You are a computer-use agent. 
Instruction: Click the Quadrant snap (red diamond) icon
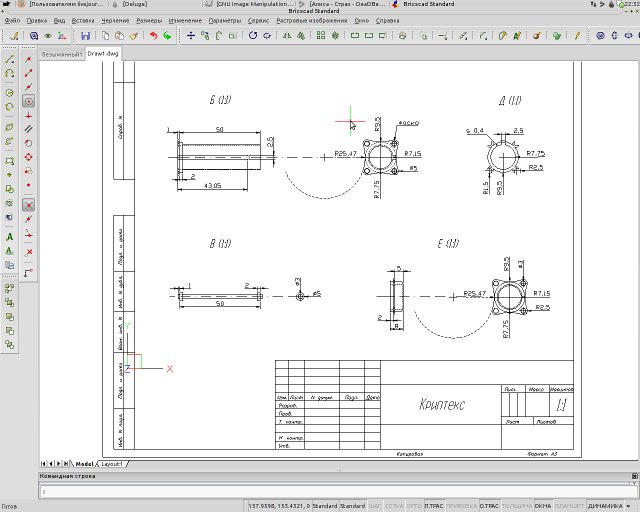pos(28,157)
